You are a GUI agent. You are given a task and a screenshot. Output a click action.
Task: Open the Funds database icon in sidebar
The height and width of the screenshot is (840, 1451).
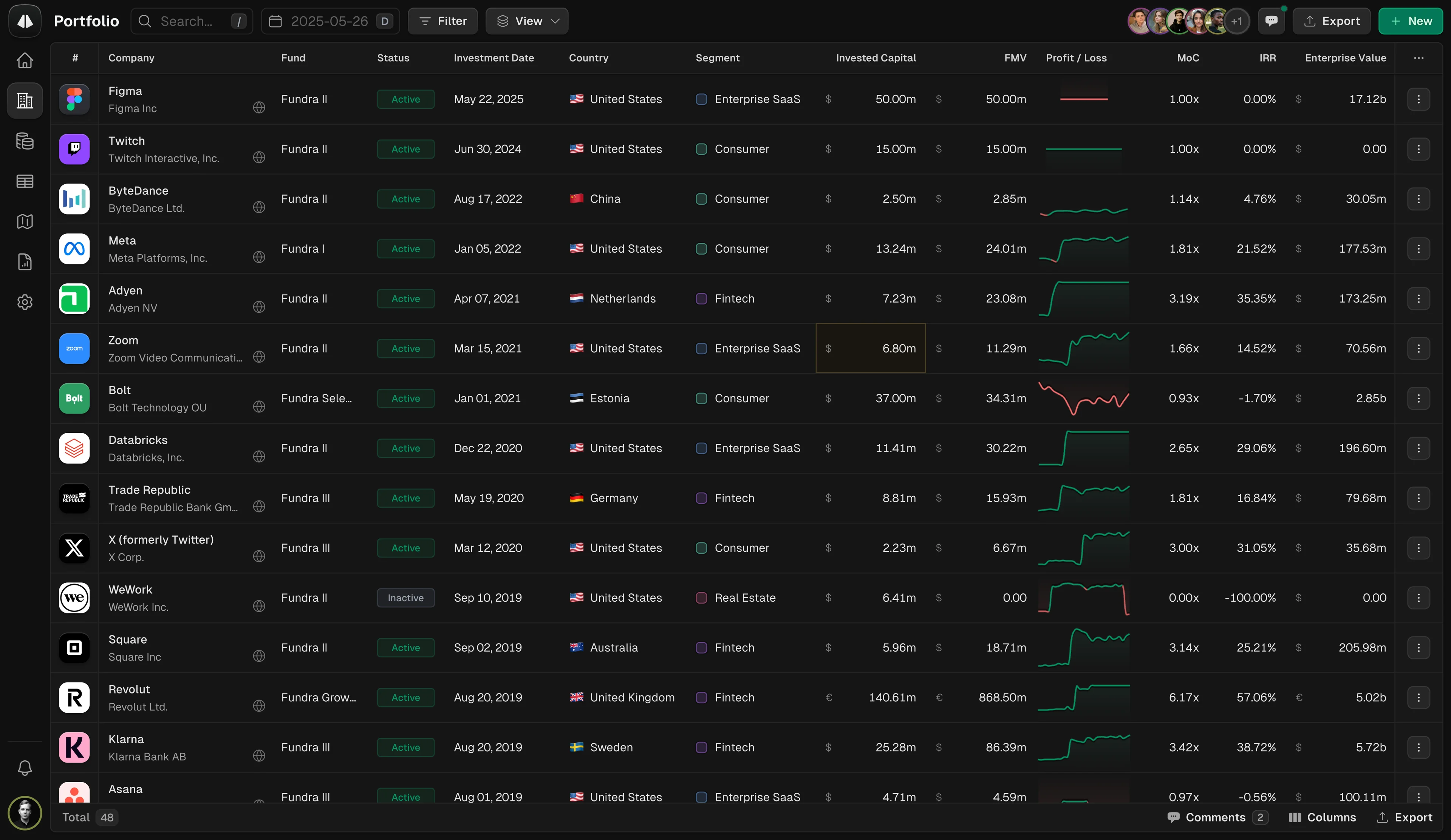tap(24, 141)
